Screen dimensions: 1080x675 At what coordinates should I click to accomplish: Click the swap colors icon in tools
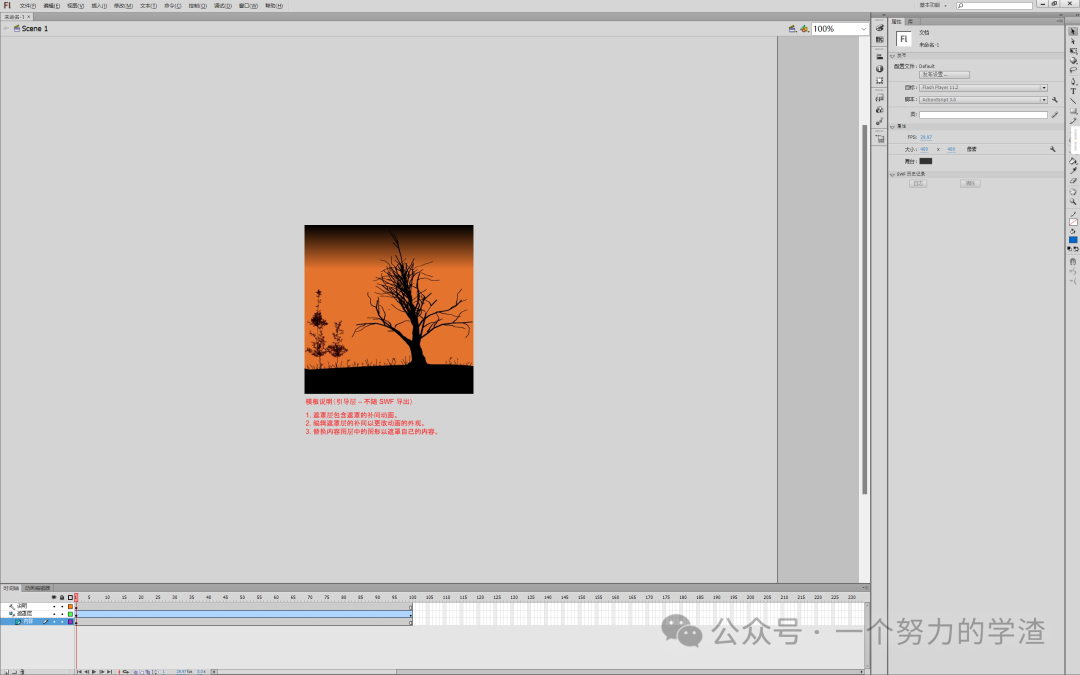[x=1076, y=249]
